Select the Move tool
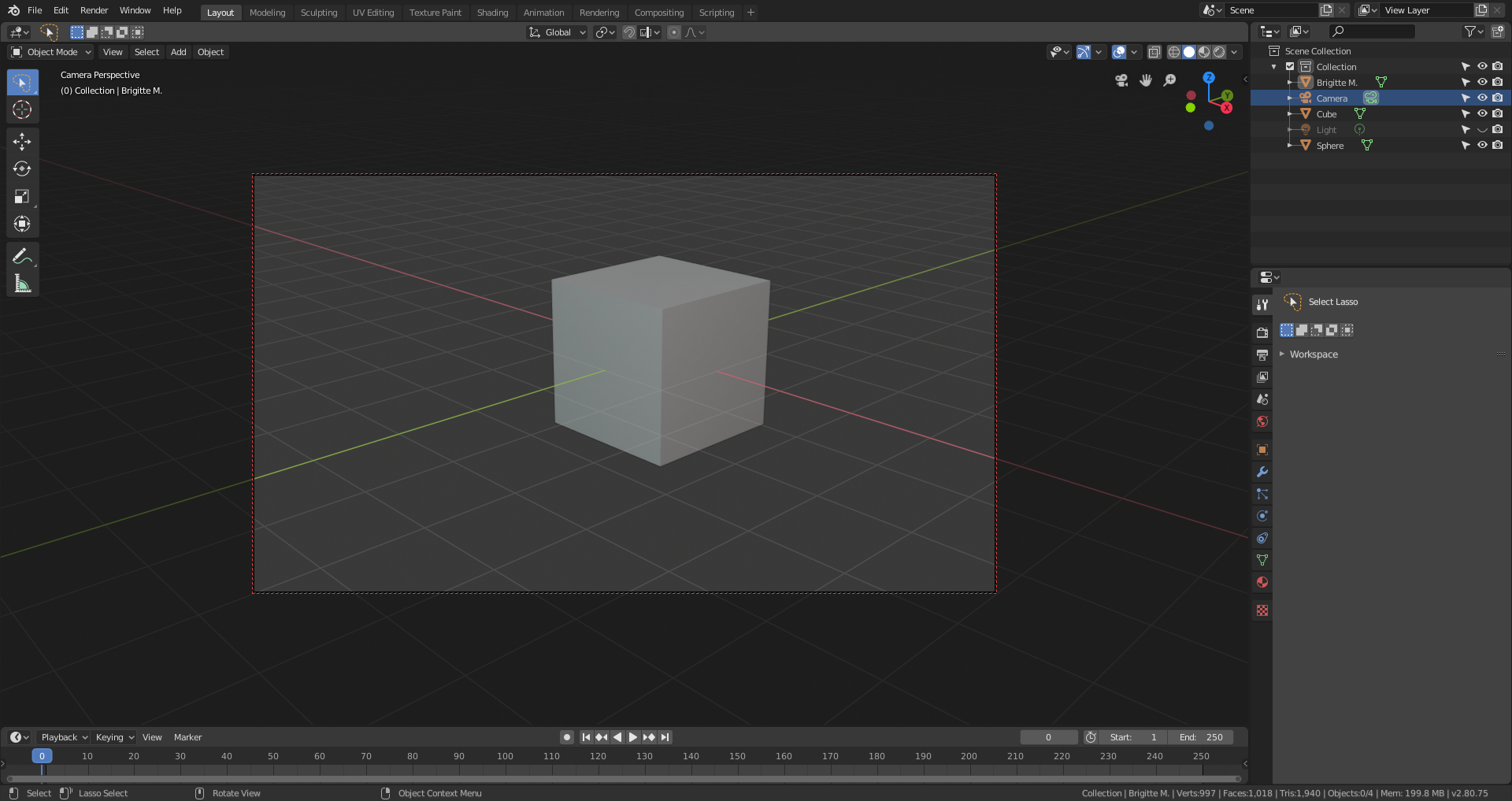 [x=22, y=142]
